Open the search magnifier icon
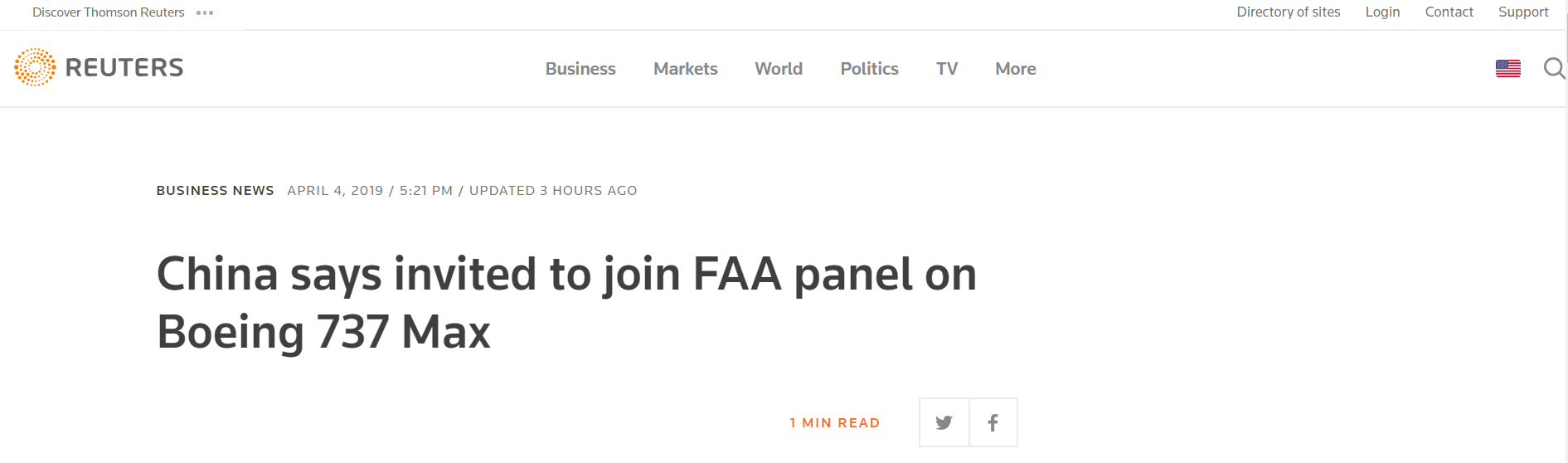This screenshot has height=463, width=1568. [x=1554, y=68]
